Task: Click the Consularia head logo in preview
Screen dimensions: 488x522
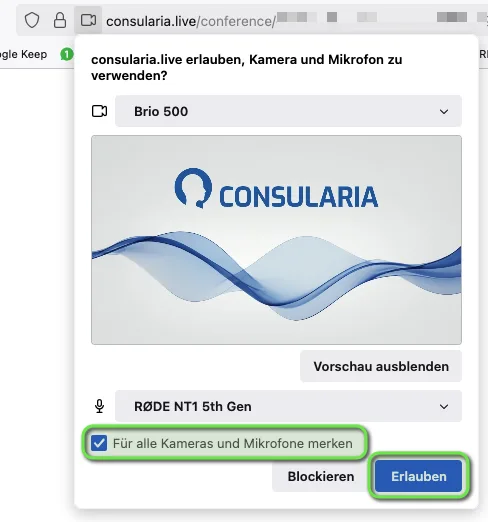Action: click(193, 188)
